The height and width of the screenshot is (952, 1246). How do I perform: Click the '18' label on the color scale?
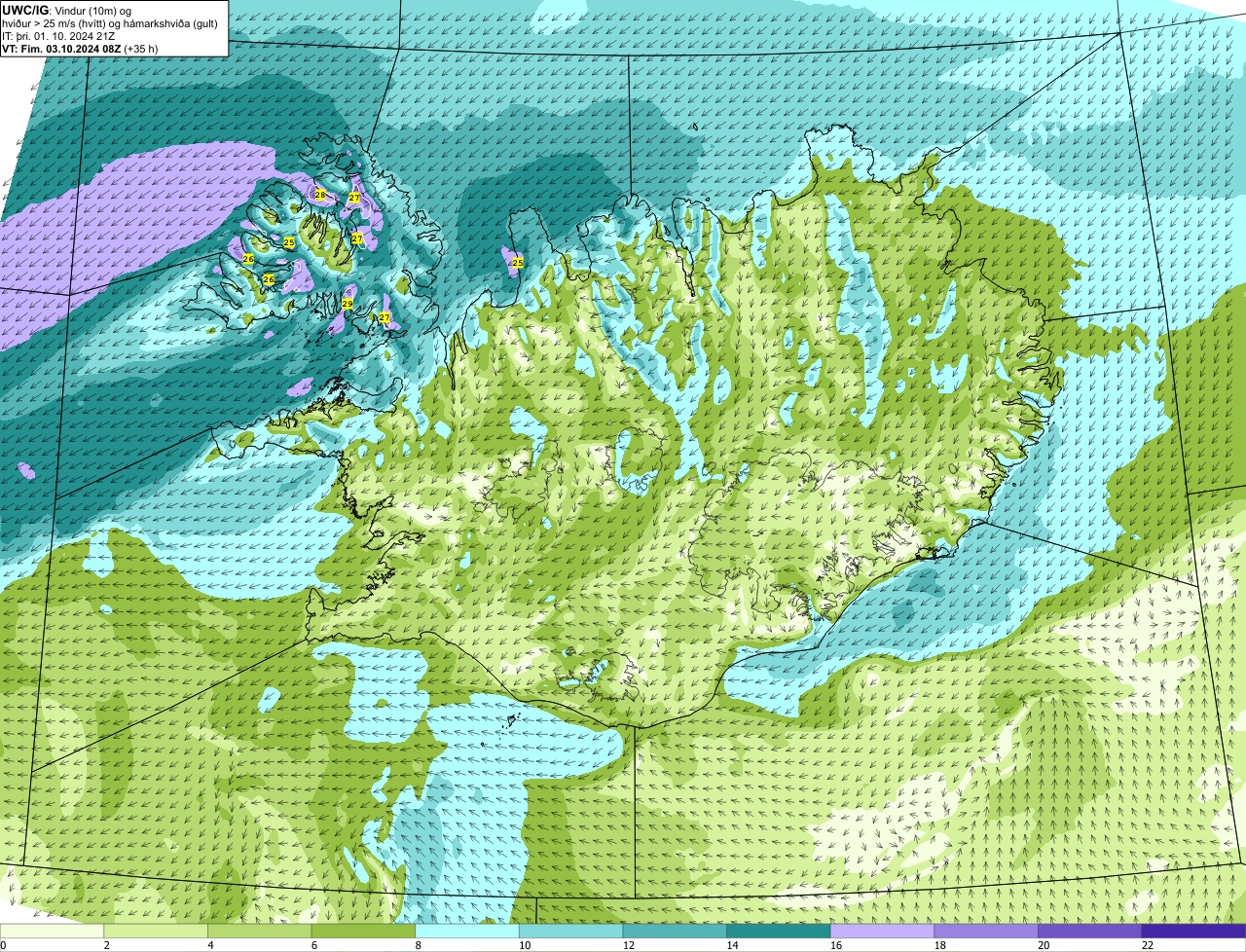pos(940,945)
